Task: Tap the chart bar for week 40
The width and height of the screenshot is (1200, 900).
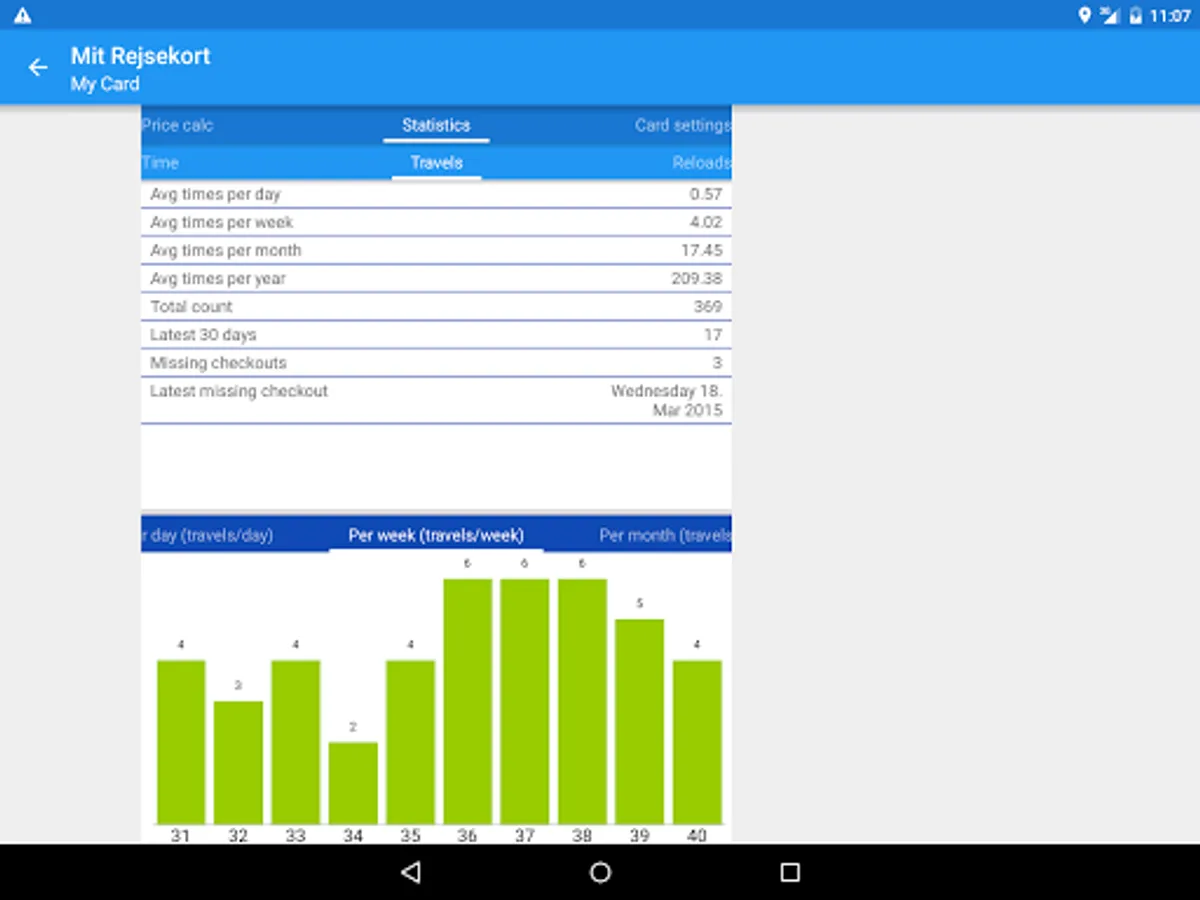Action: coord(697,742)
